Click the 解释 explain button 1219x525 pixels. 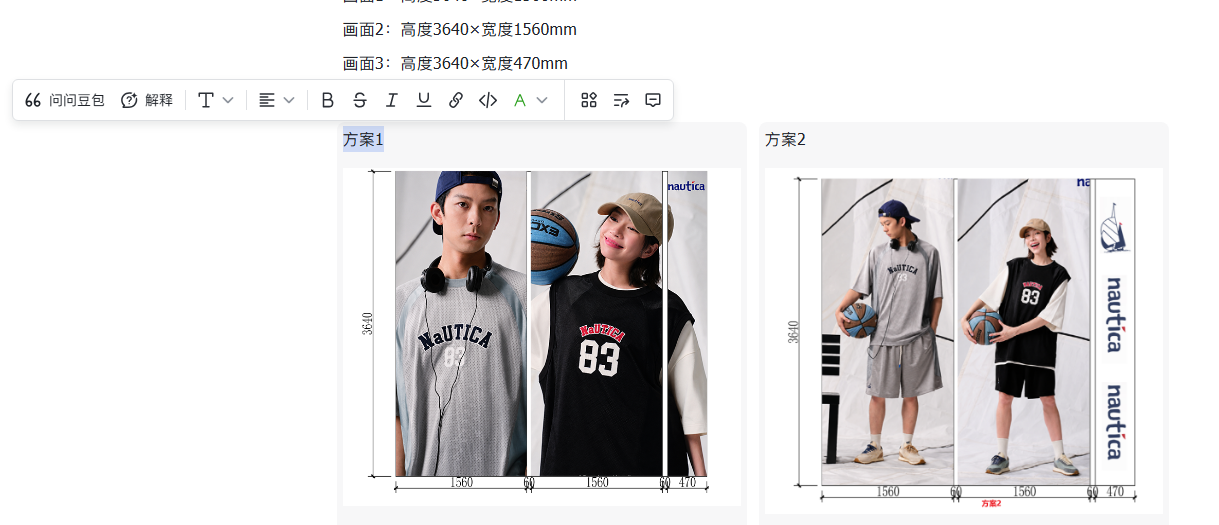pyautogui.click(x=147, y=100)
